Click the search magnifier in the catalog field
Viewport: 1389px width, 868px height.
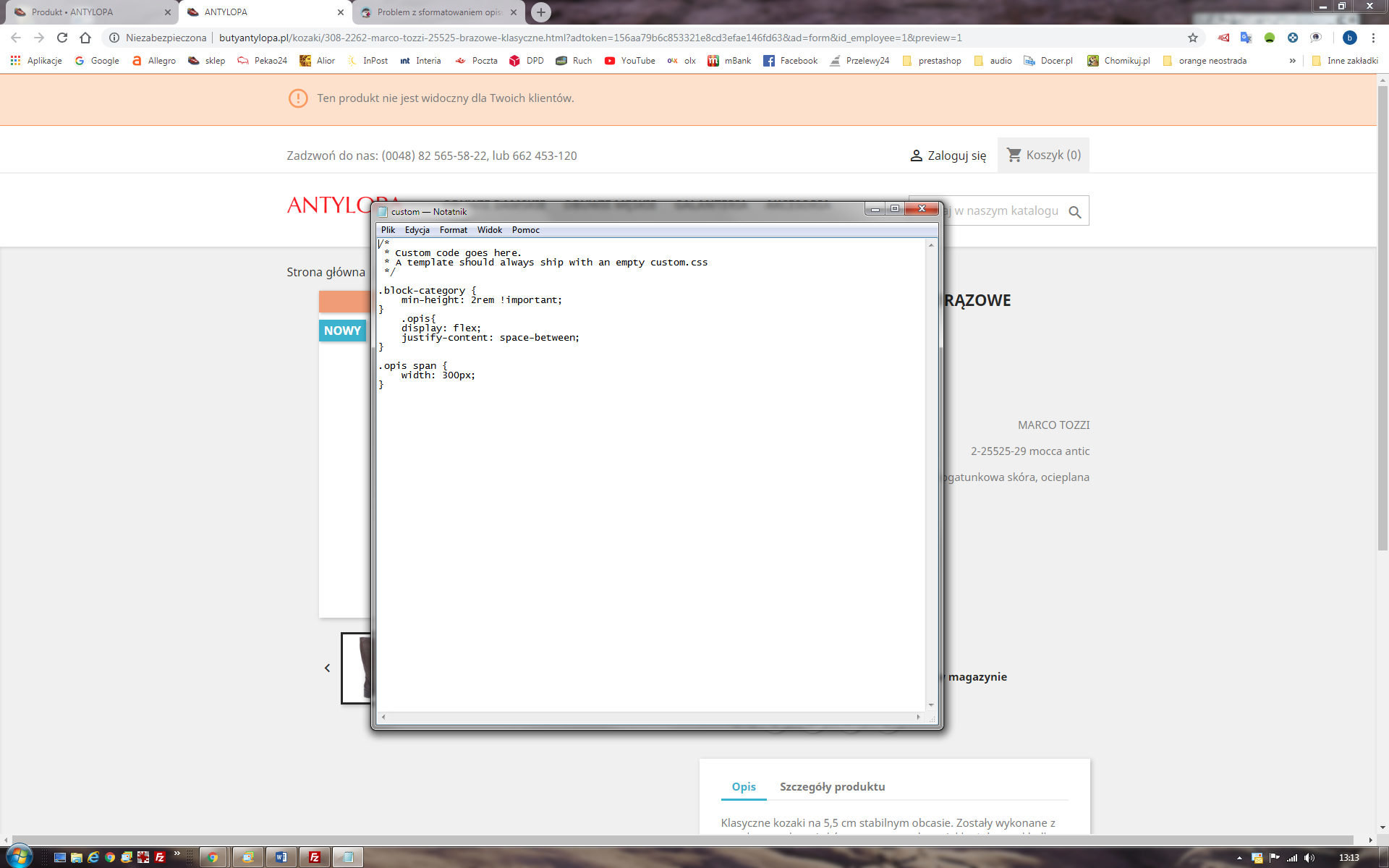coord(1074,212)
